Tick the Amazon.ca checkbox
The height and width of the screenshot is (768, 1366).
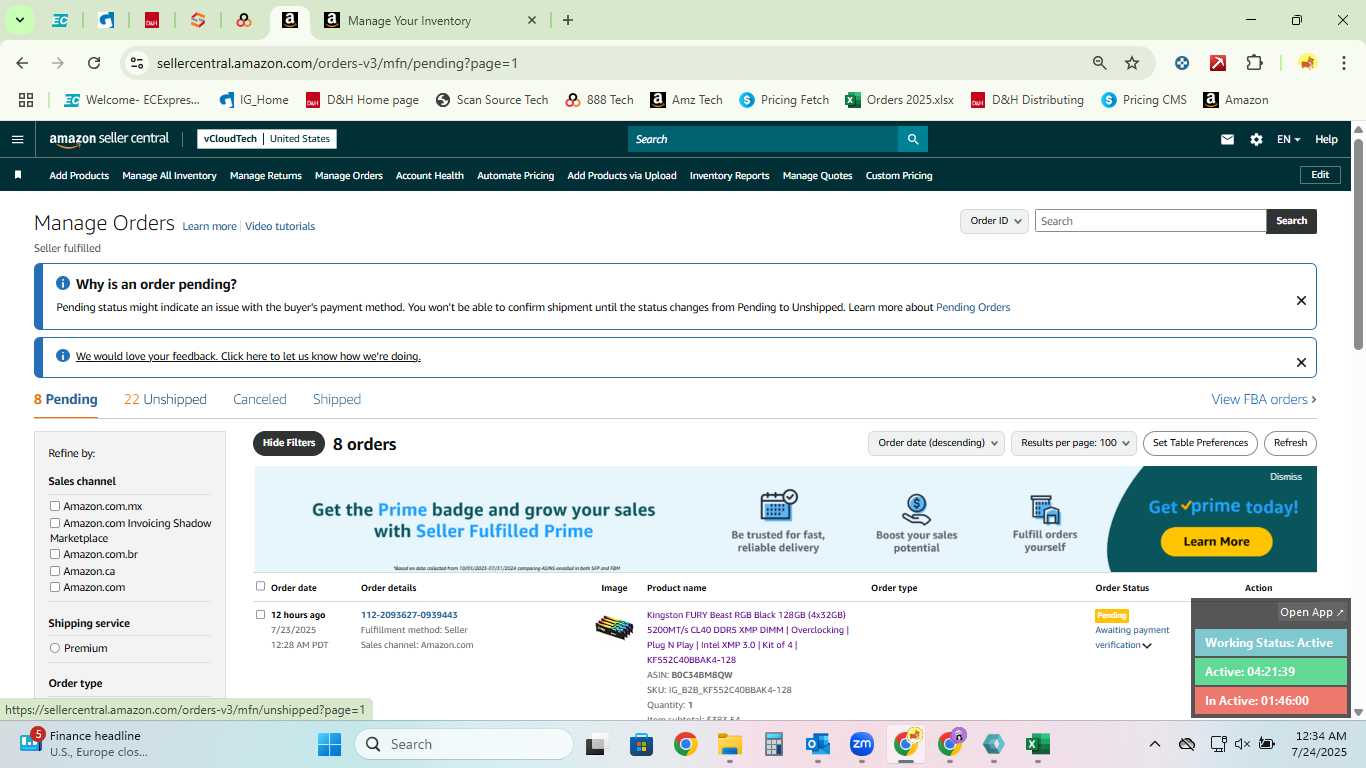tap(55, 571)
